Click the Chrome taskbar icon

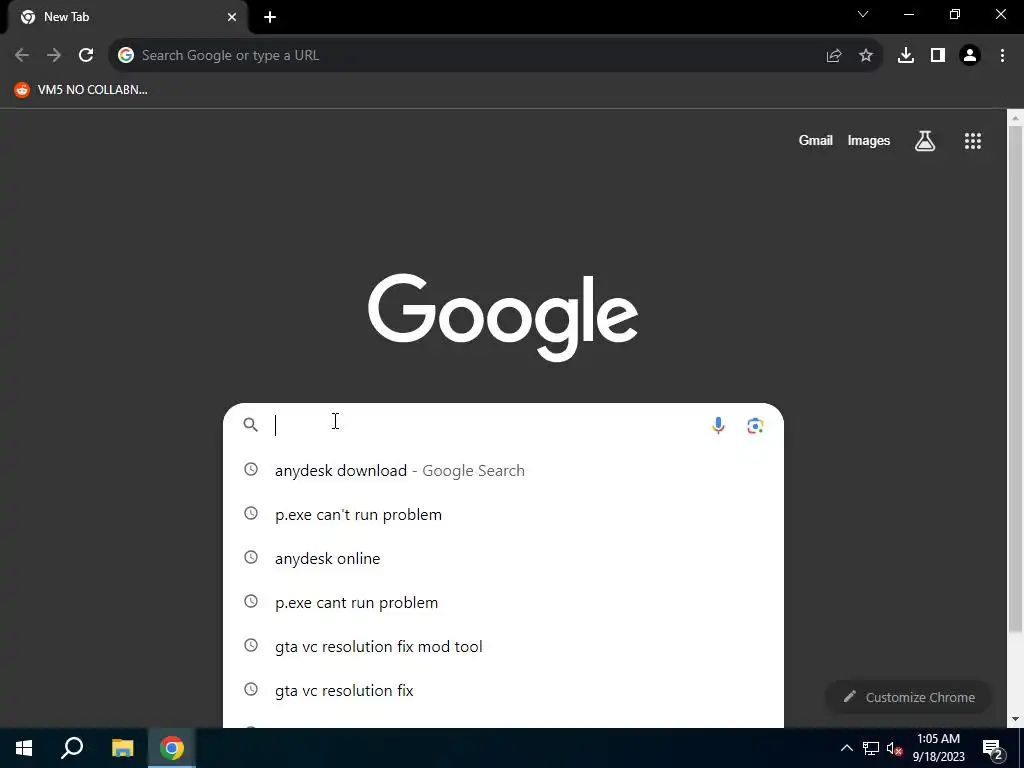click(x=172, y=748)
